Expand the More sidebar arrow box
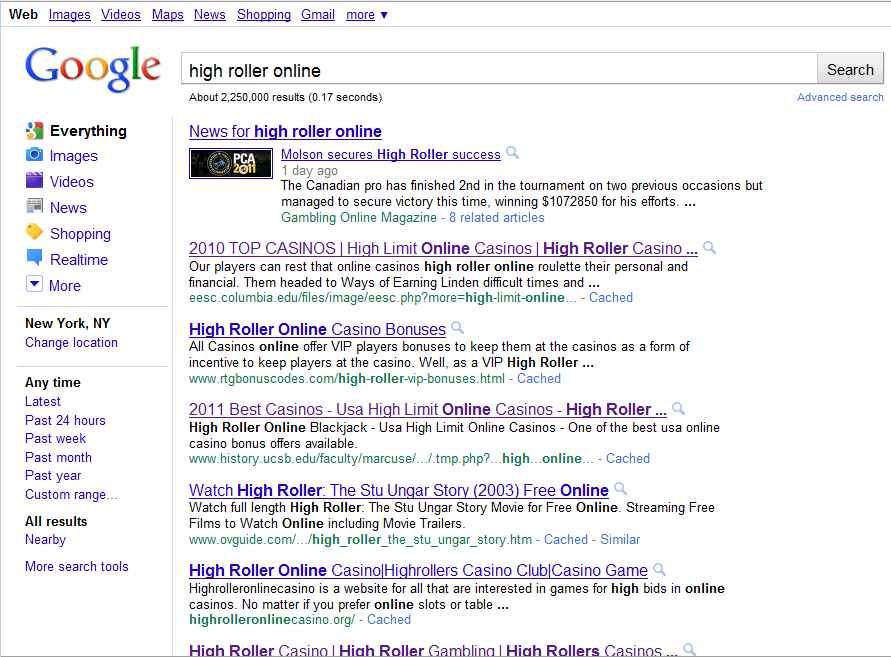The width and height of the screenshot is (891, 657). [34, 284]
